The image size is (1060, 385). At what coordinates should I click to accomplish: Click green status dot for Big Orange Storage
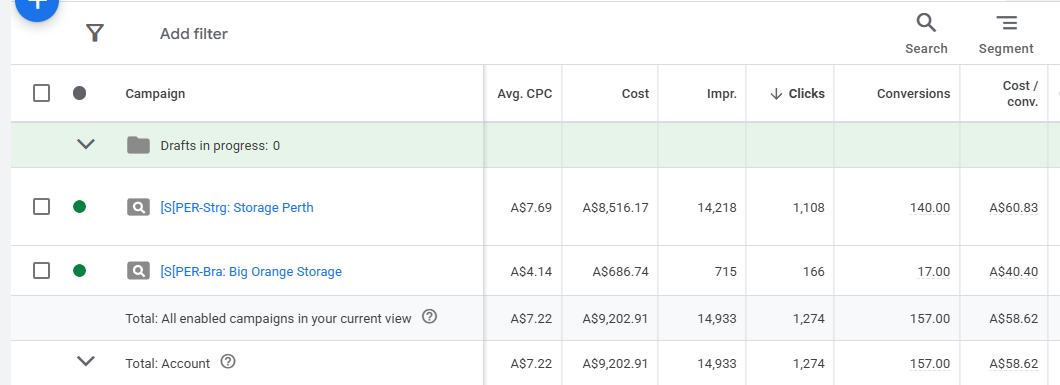pos(80,271)
